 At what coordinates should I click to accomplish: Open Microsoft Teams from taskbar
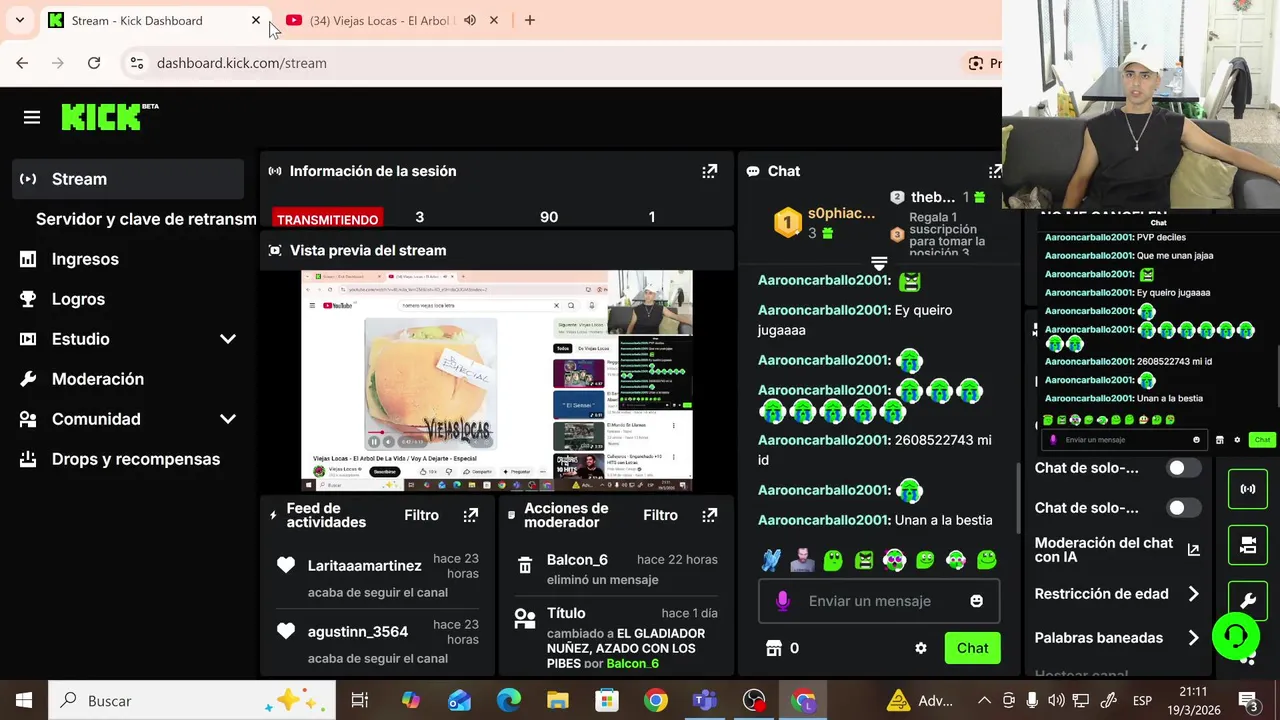[705, 700]
